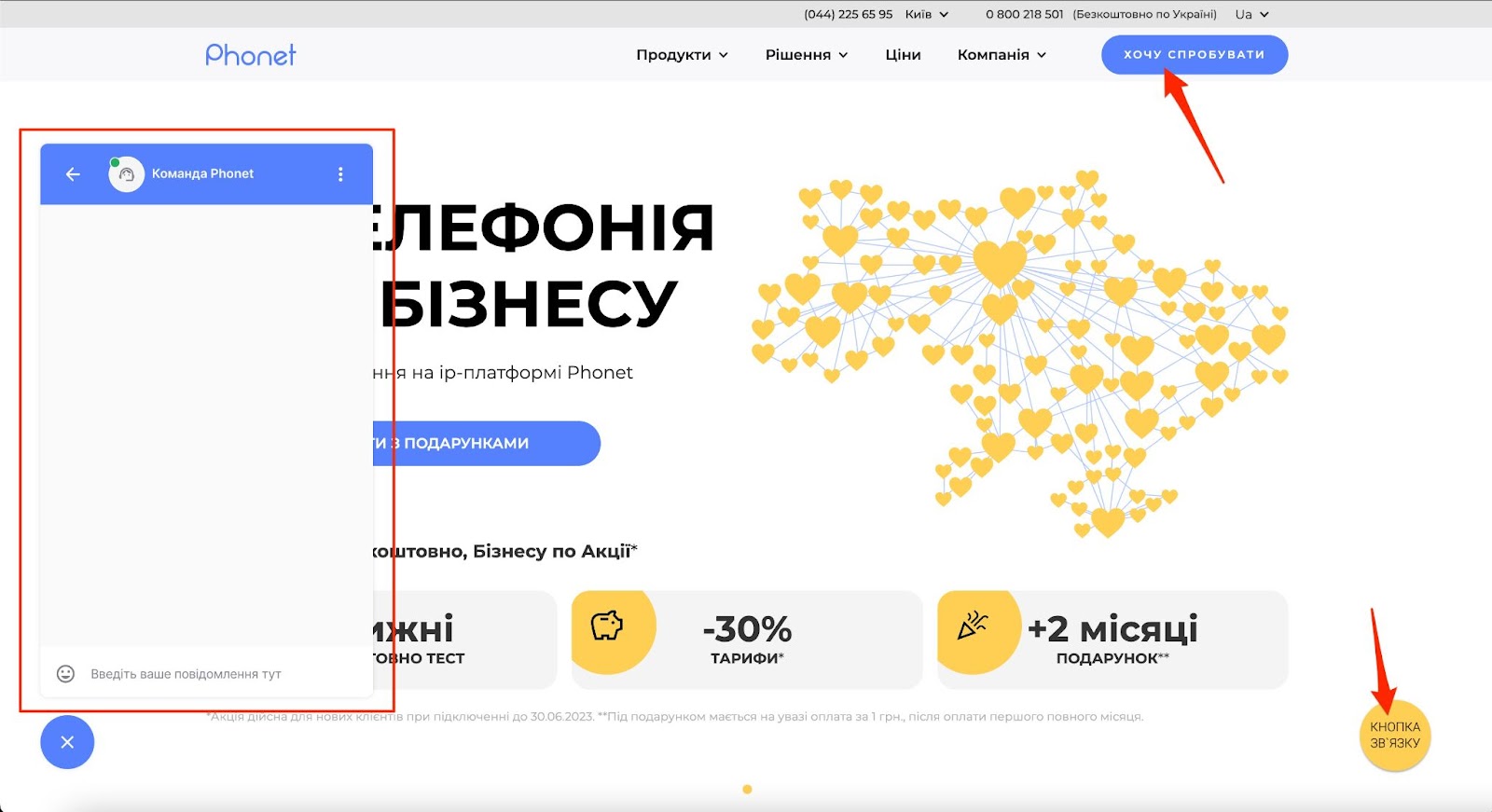Click the yellow Кнопка зв'язку button
This screenshot has width=1492, height=812.
click(x=1395, y=736)
